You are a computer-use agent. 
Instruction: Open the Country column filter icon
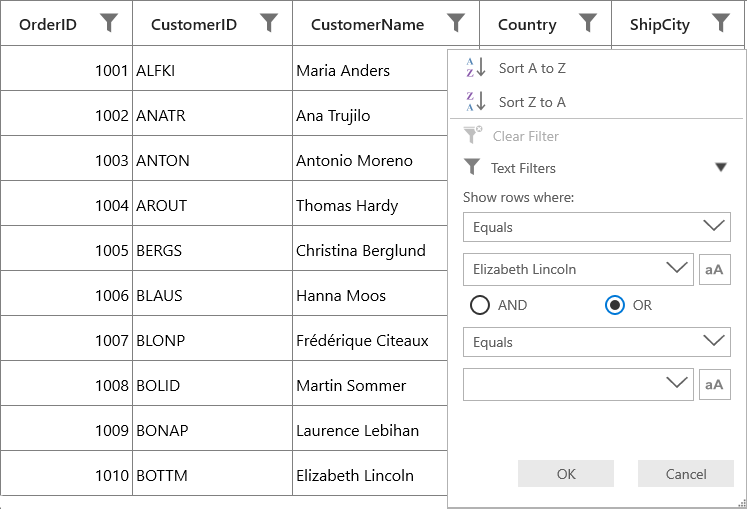pyautogui.click(x=588, y=22)
